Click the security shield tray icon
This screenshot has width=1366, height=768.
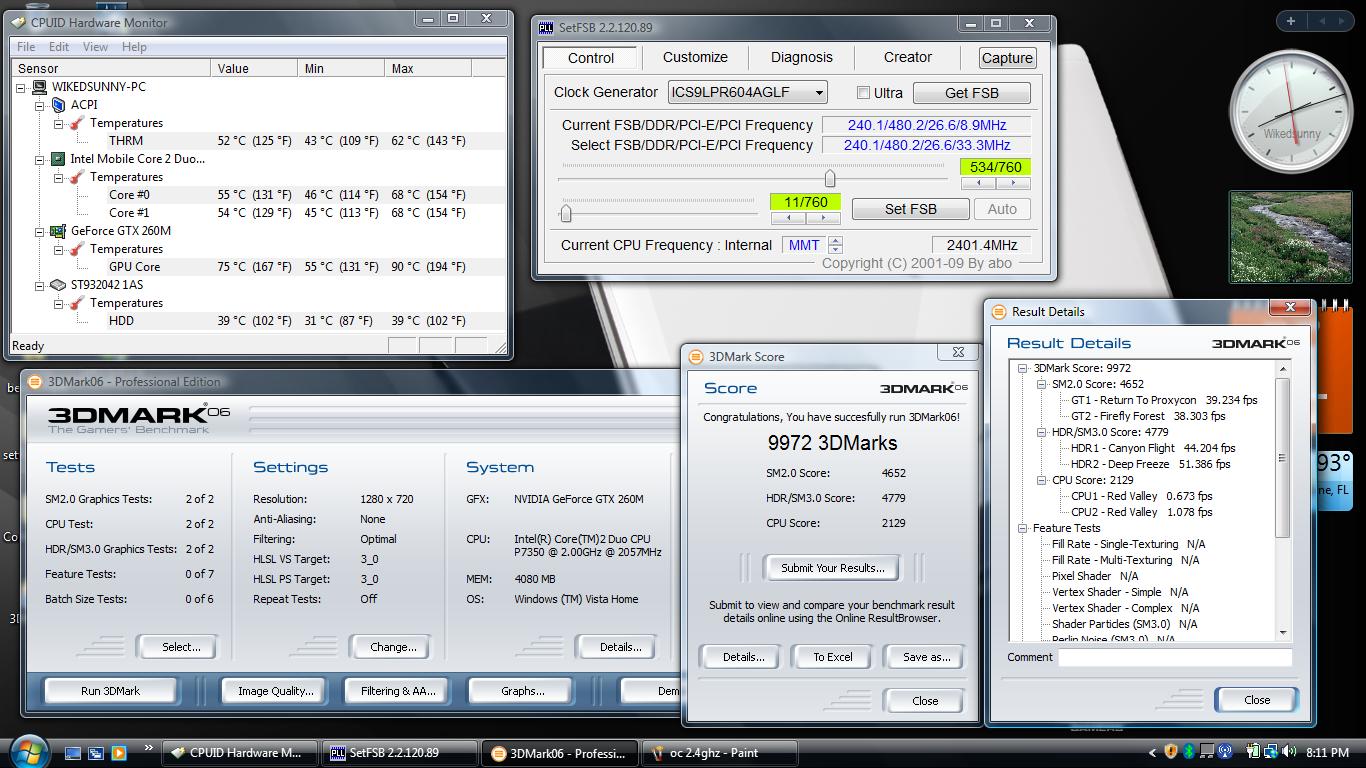click(x=1171, y=752)
